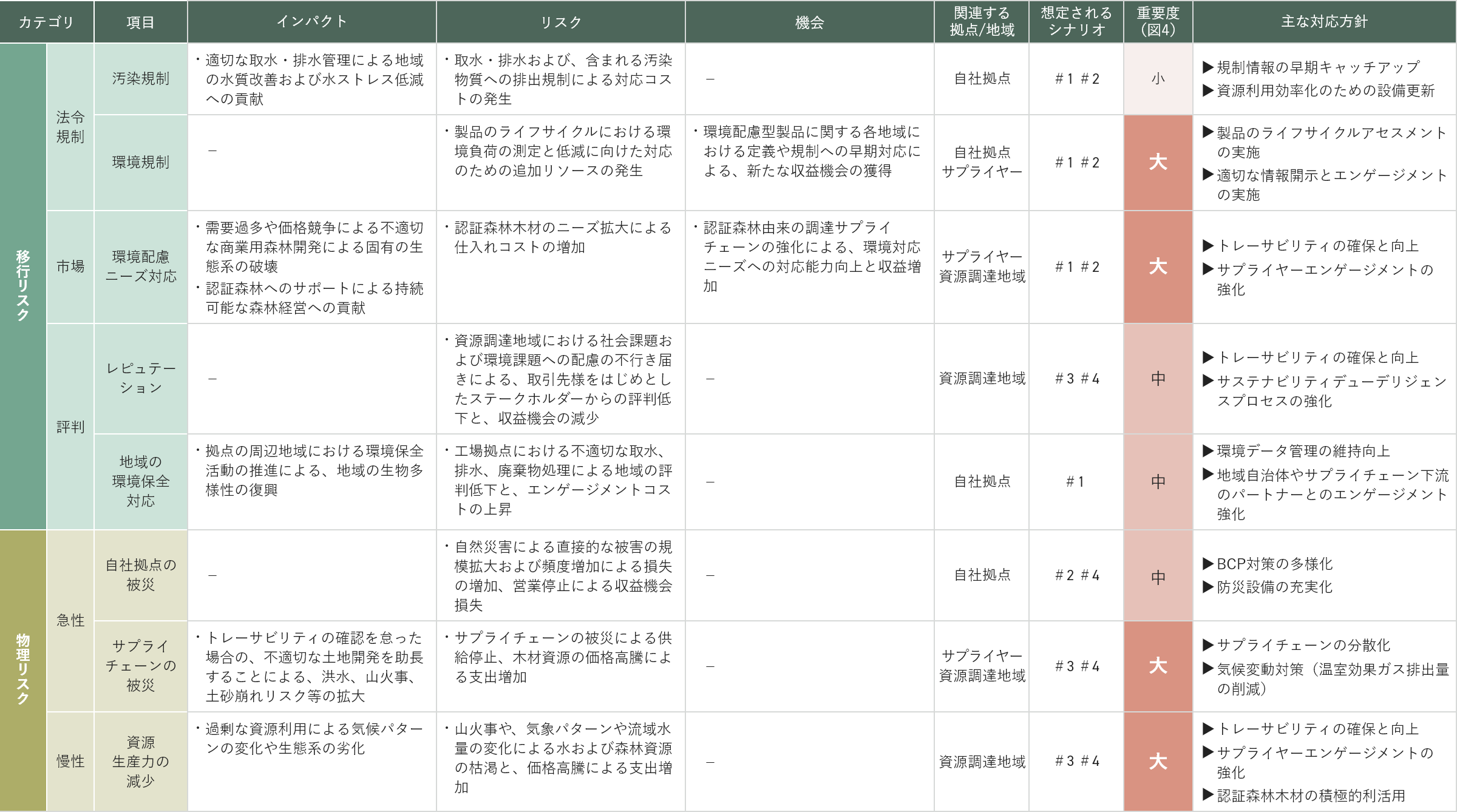Image resolution: width=1457 pixels, height=812 pixels.
Task: Select the #3 #4 scenario cell for レピュテーション
Action: tap(1077, 376)
